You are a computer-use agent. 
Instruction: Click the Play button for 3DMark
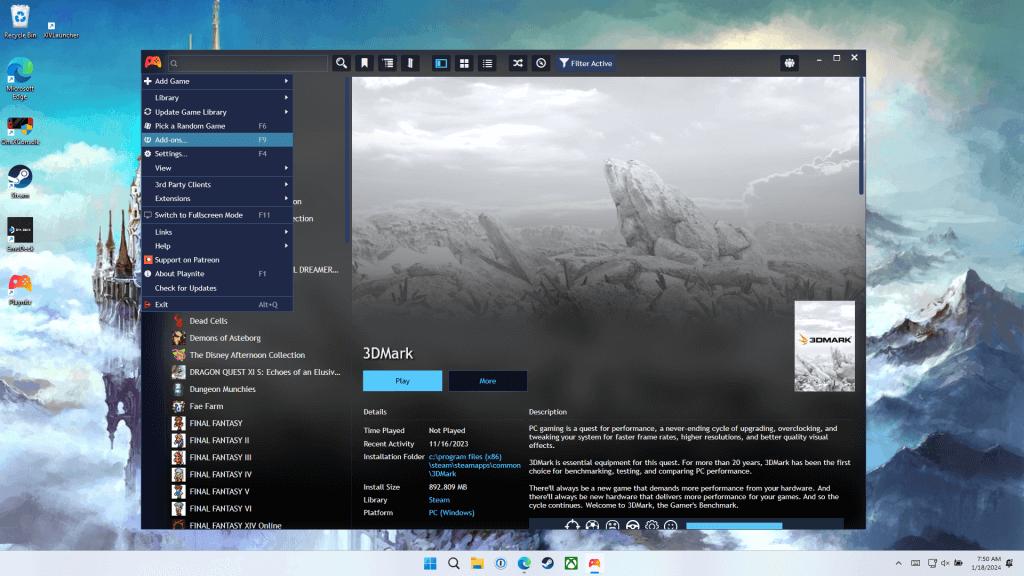[402, 381]
